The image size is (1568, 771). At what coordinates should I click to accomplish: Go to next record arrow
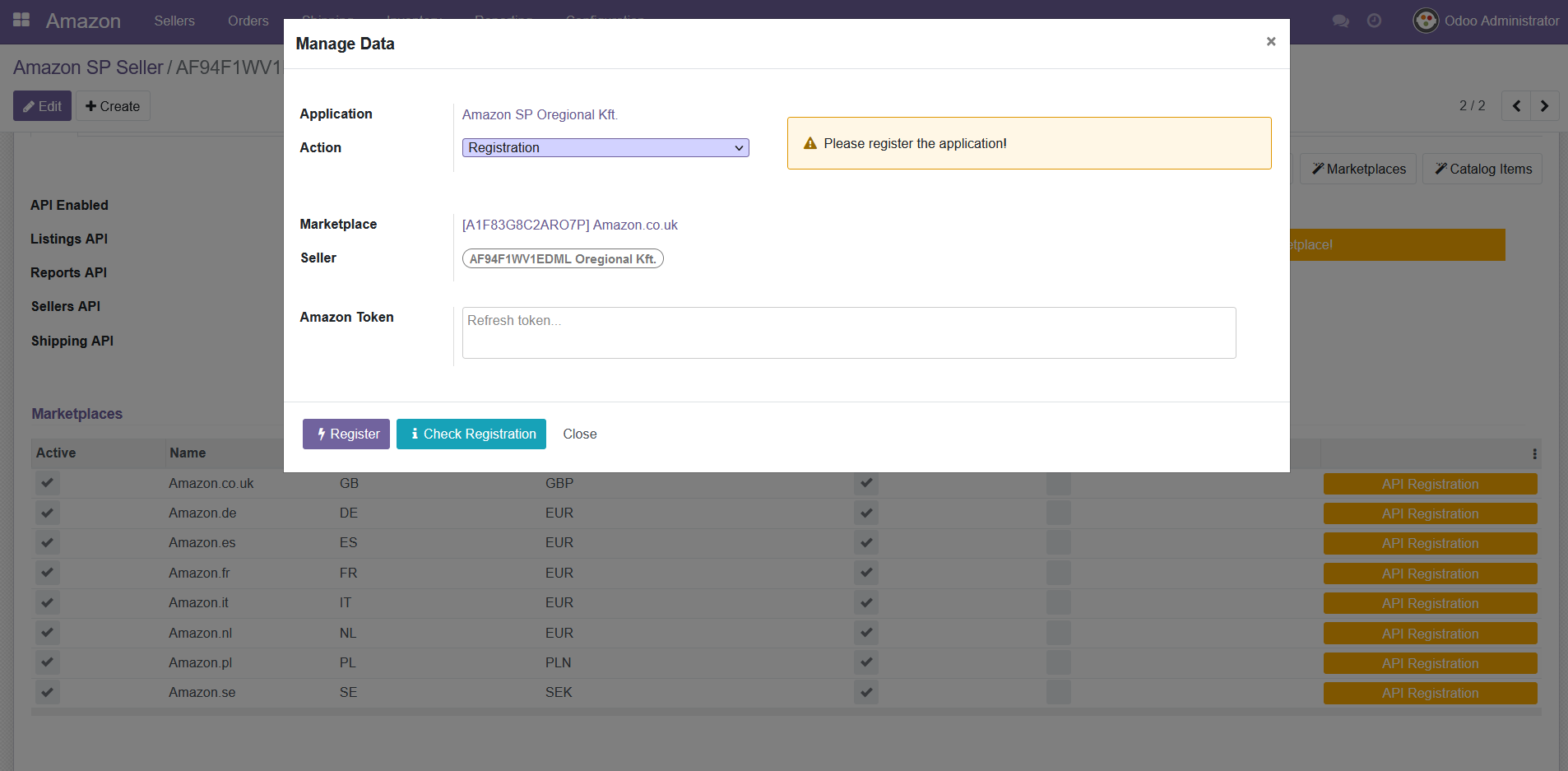tap(1544, 106)
